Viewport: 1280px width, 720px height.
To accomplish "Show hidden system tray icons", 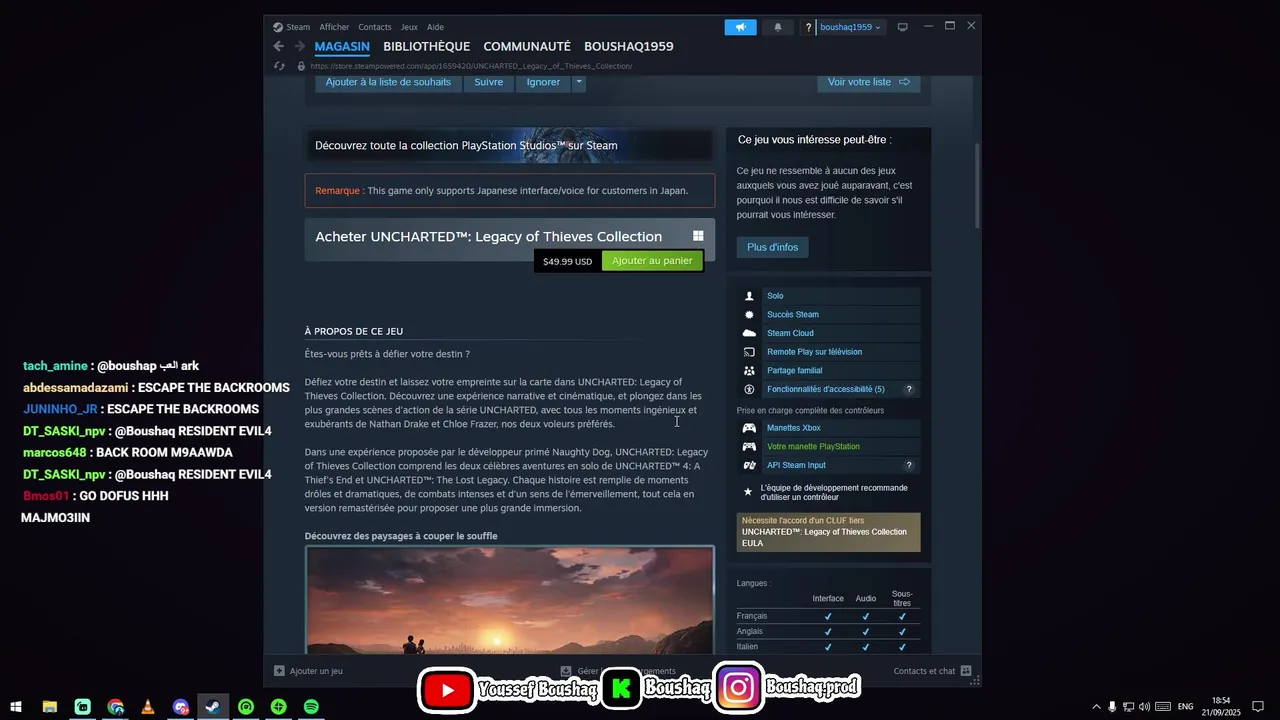I will coord(1096,707).
